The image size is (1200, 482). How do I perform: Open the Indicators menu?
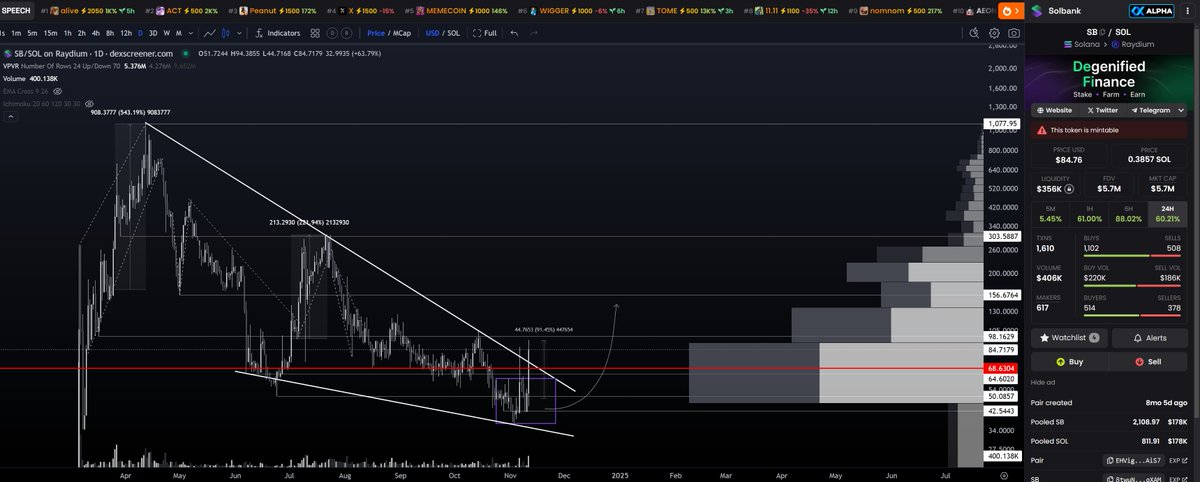pos(278,33)
